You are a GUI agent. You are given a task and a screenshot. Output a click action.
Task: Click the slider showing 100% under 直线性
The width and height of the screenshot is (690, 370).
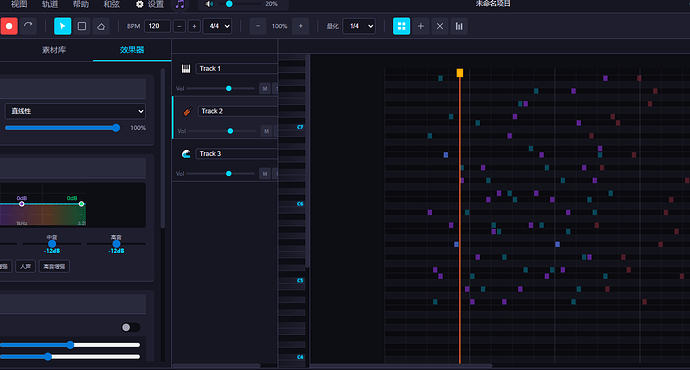point(62,128)
